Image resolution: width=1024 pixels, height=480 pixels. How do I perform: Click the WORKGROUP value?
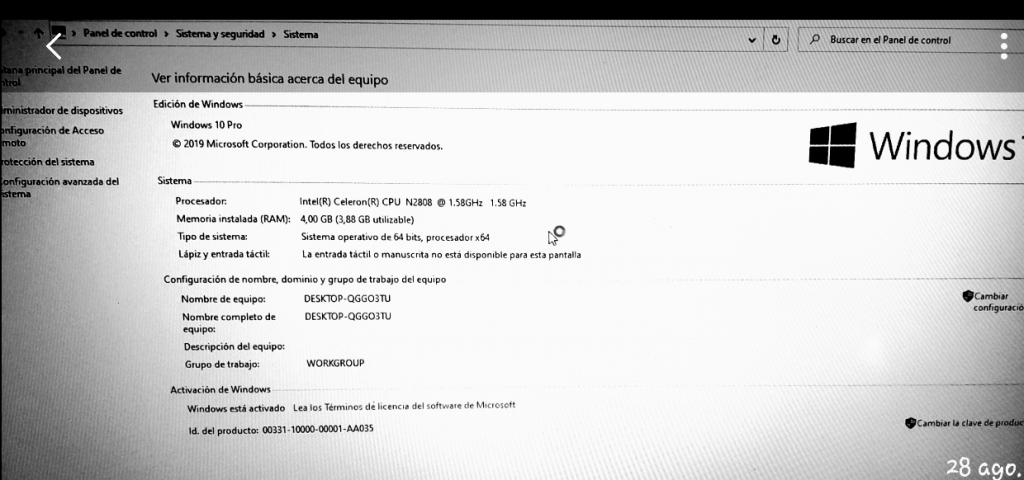tap(335, 363)
